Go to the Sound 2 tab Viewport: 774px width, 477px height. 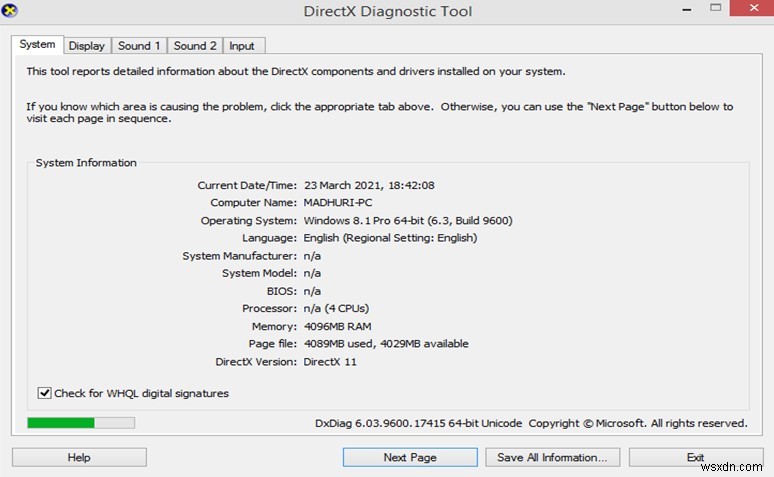pyautogui.click(x=195, y=46)
